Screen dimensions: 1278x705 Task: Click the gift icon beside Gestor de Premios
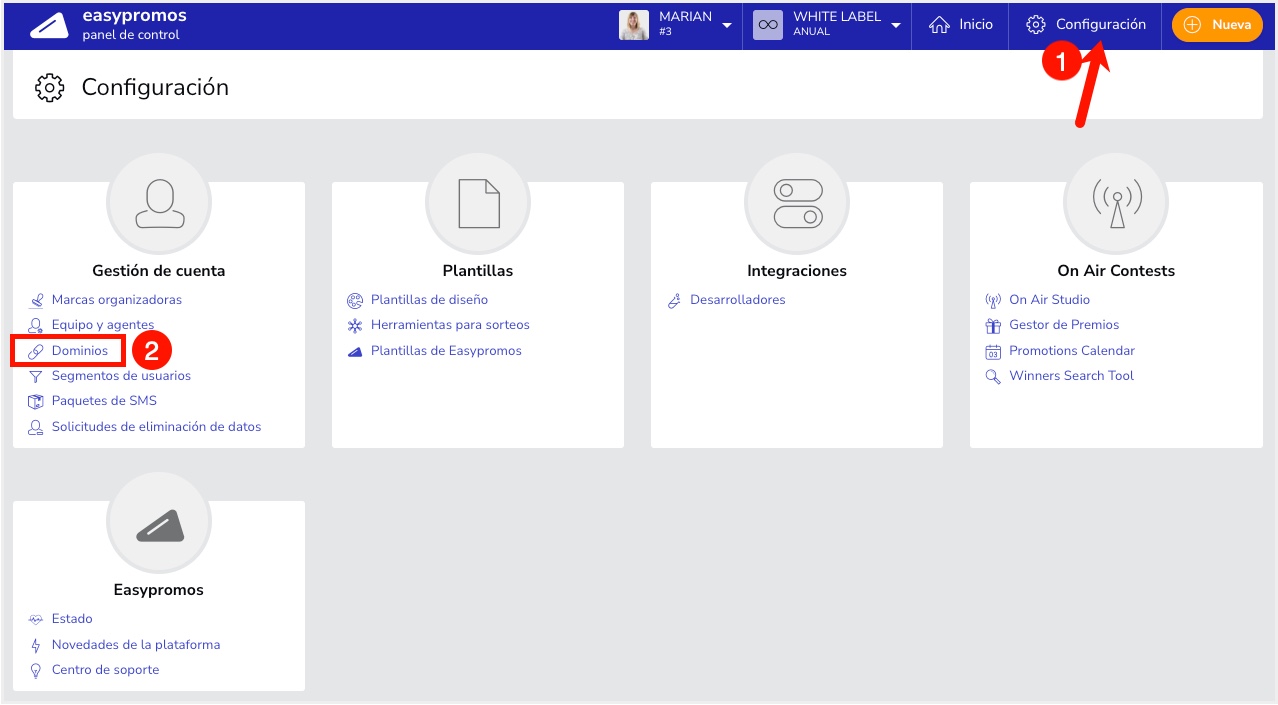click(993, 326)
